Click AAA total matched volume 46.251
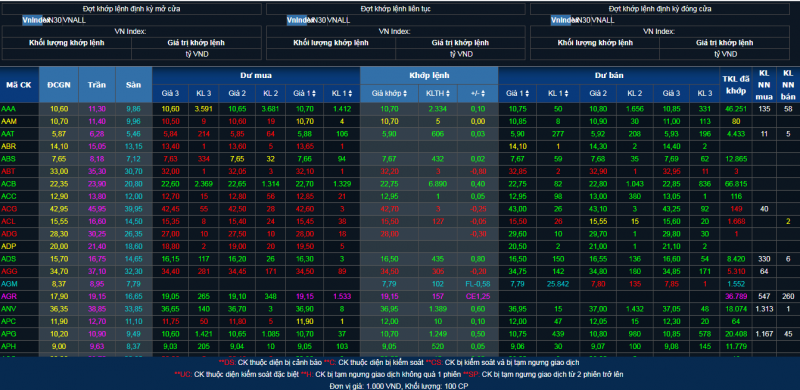This screenshot has height=390, width=800. tap(735, 109)
